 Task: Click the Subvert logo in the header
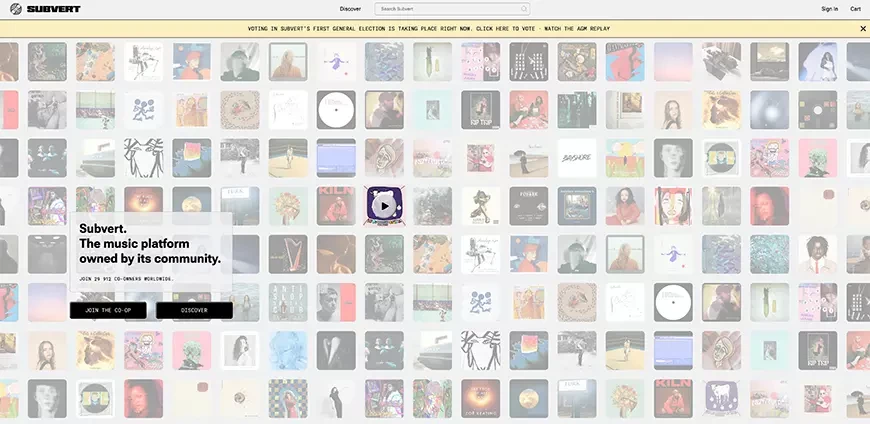click(45, 9)
